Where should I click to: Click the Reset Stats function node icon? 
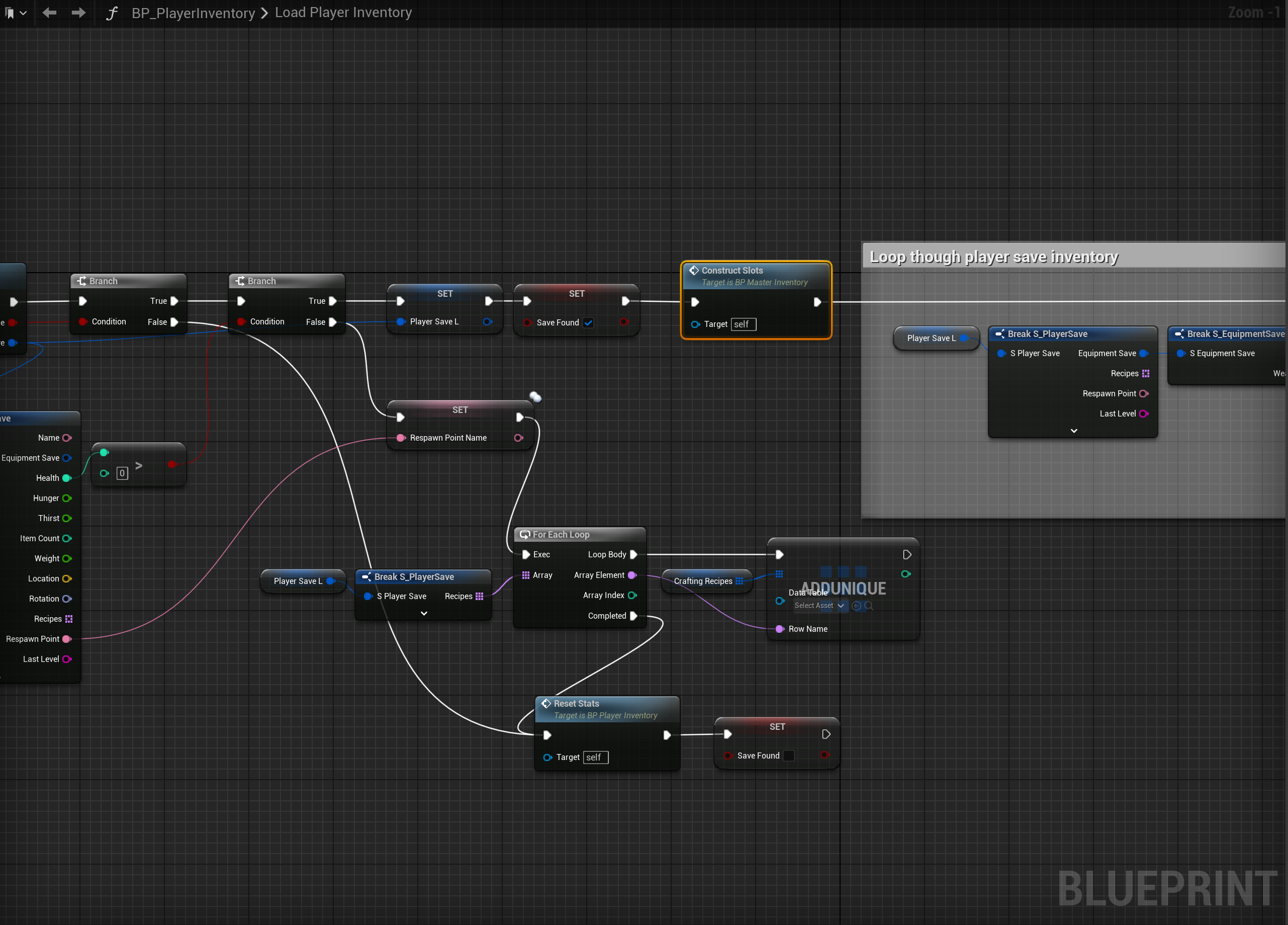coord(546,703)
